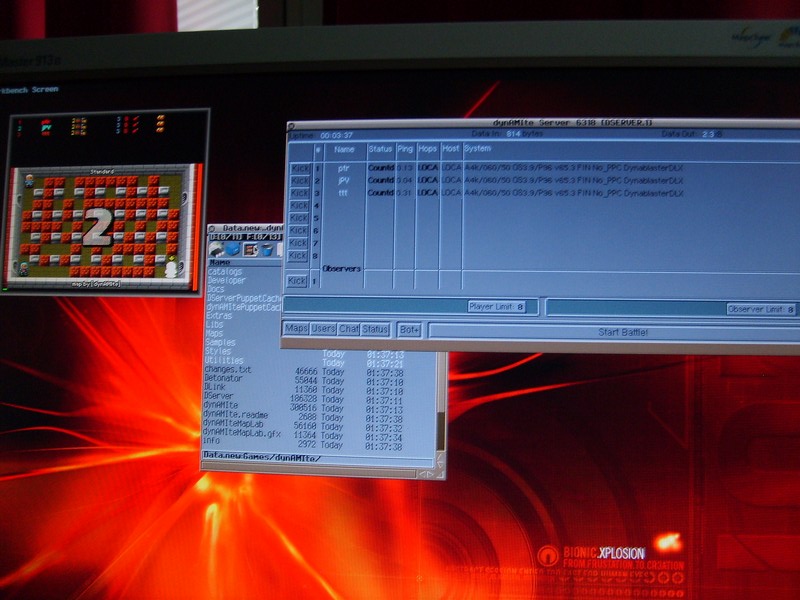Click the Kick button for slot 7
This screenshot has width=800, height=600.
click(299, 243)
